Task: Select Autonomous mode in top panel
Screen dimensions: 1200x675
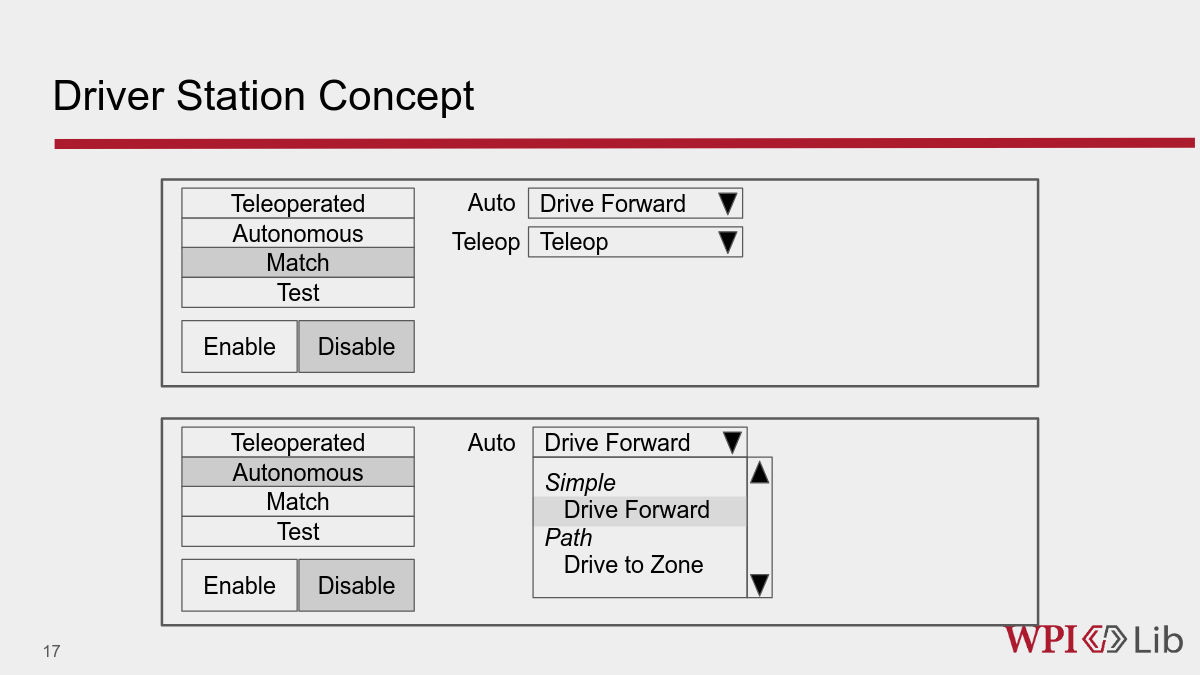Action: (298, 233)
